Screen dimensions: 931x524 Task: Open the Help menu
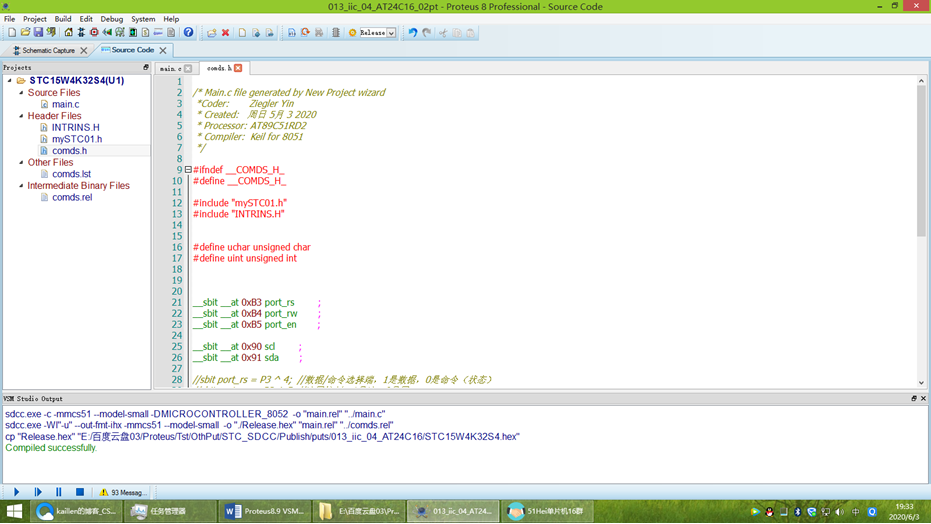(171, 19)
